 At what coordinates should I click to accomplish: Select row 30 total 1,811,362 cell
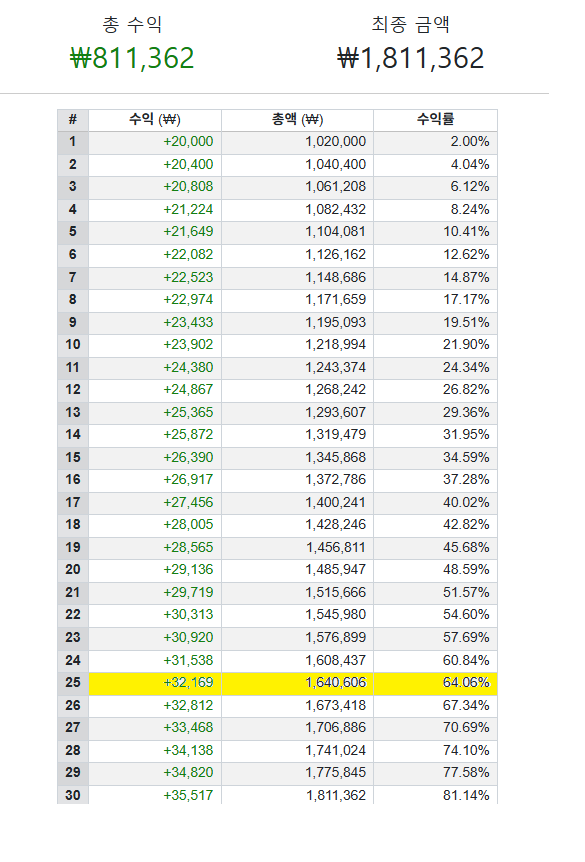pos(297,795)
